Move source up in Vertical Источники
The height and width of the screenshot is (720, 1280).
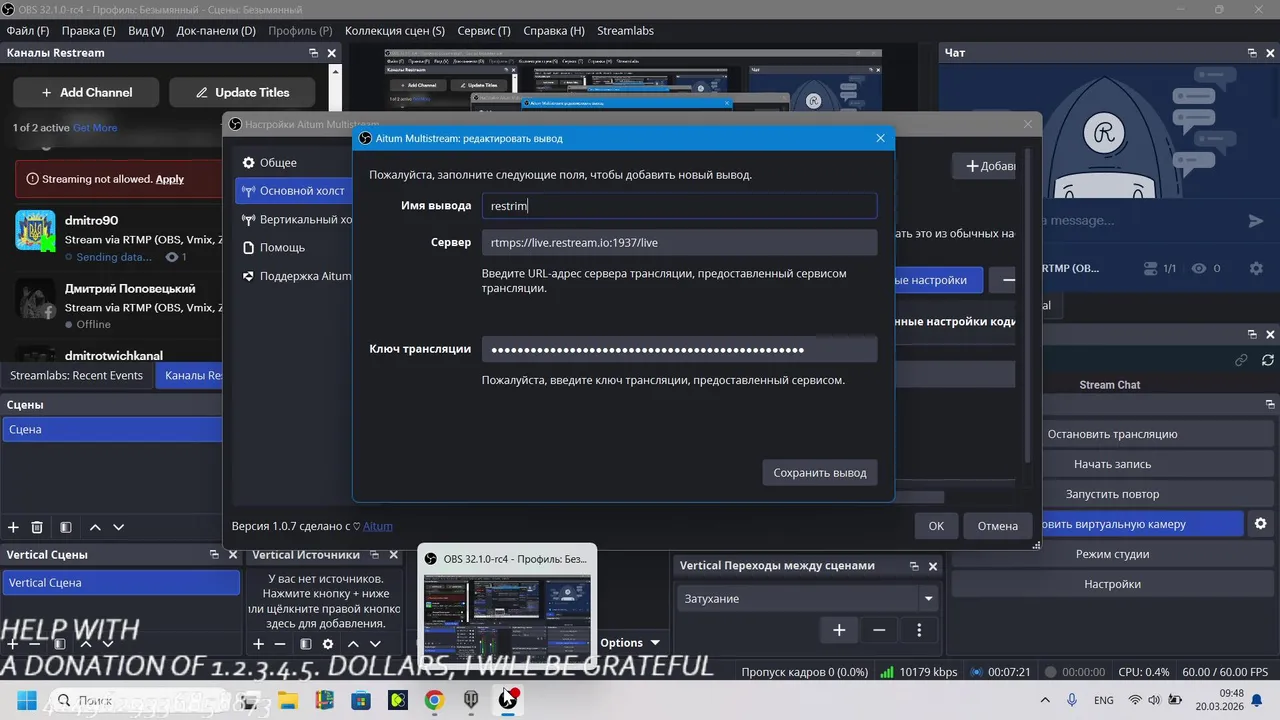pyautogui.click(x=353, y=644)
